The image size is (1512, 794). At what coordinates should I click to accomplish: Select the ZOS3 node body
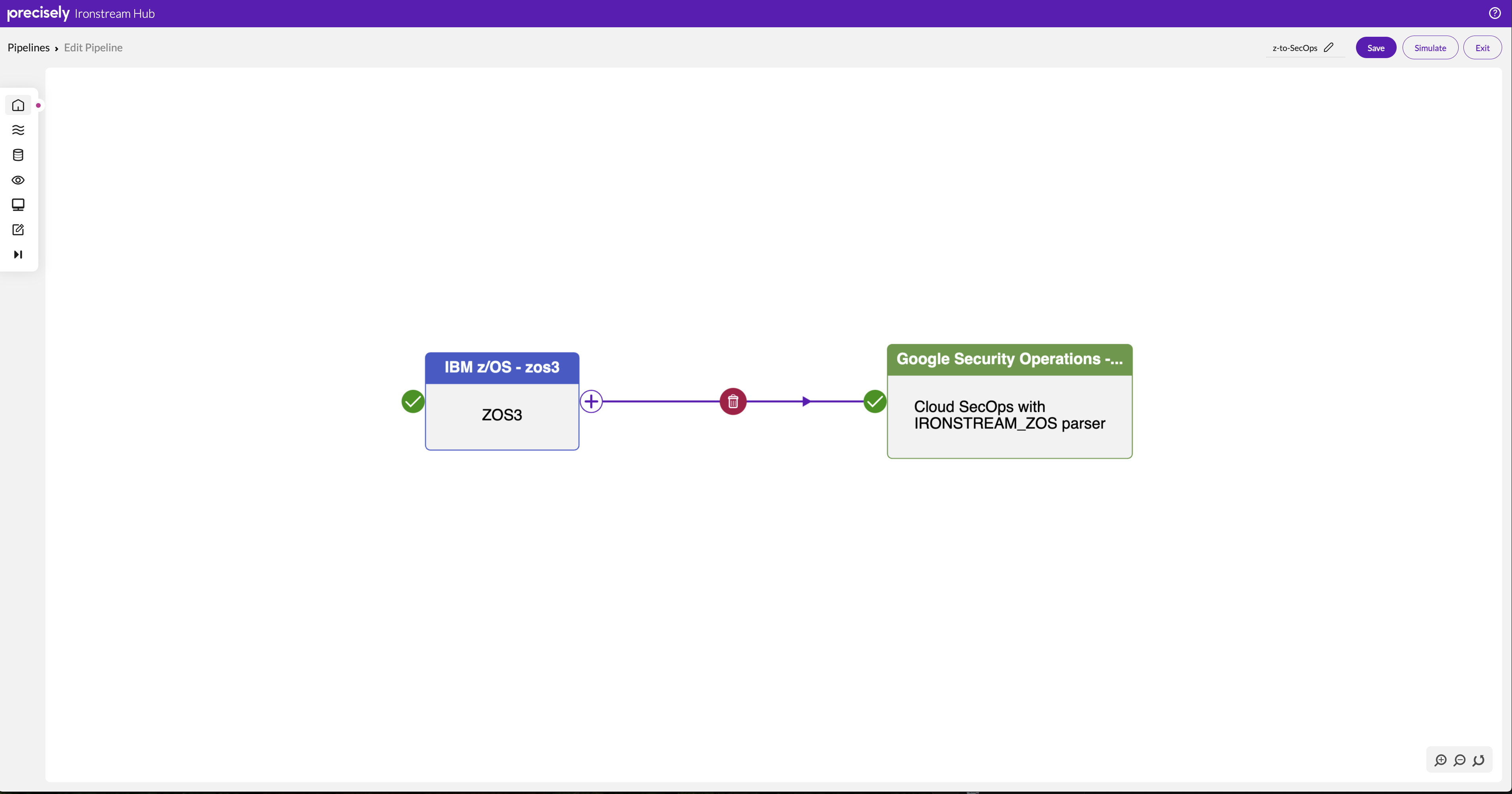[502, 417]
